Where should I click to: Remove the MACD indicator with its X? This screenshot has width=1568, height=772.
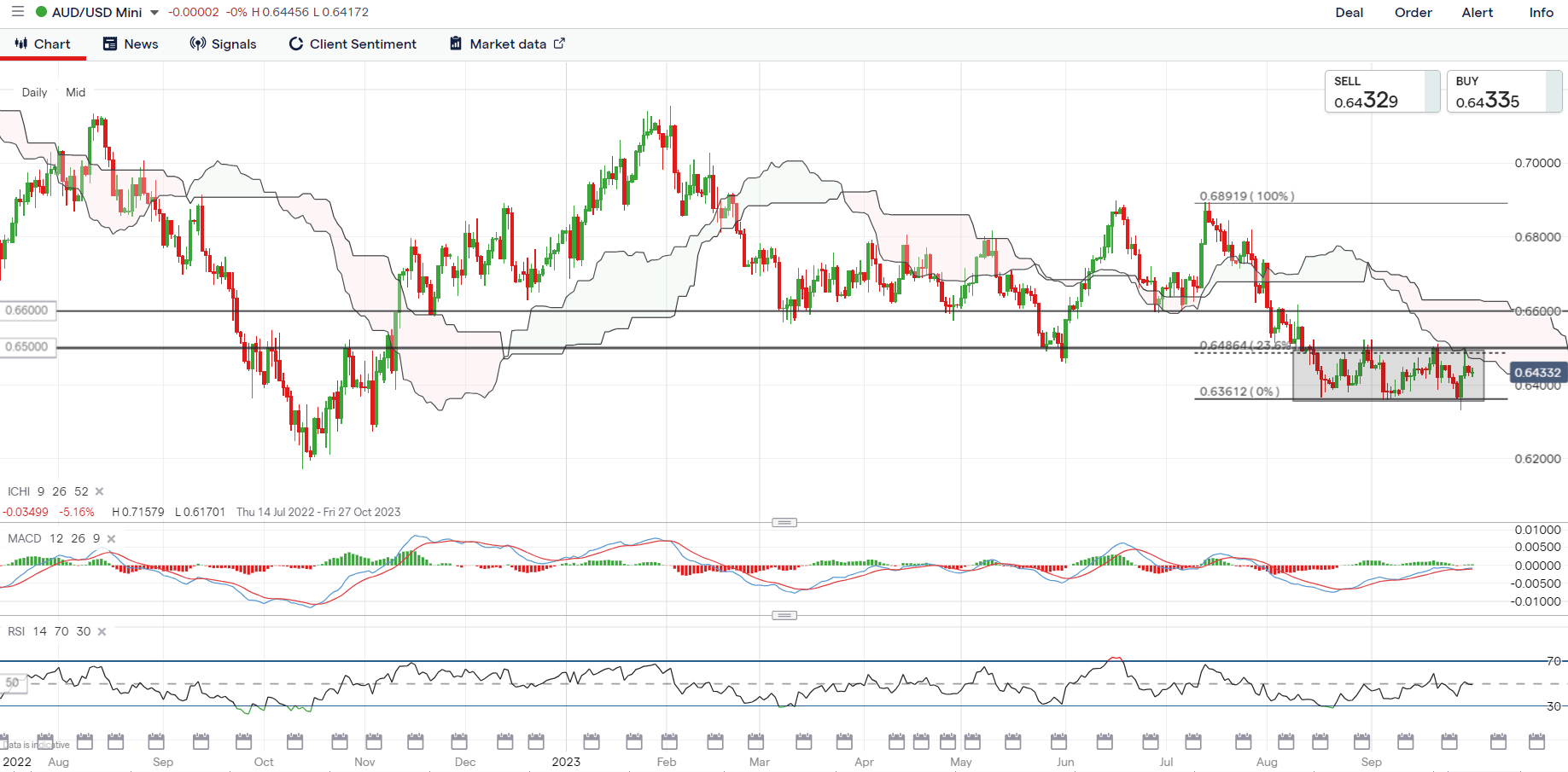point(111,538)
